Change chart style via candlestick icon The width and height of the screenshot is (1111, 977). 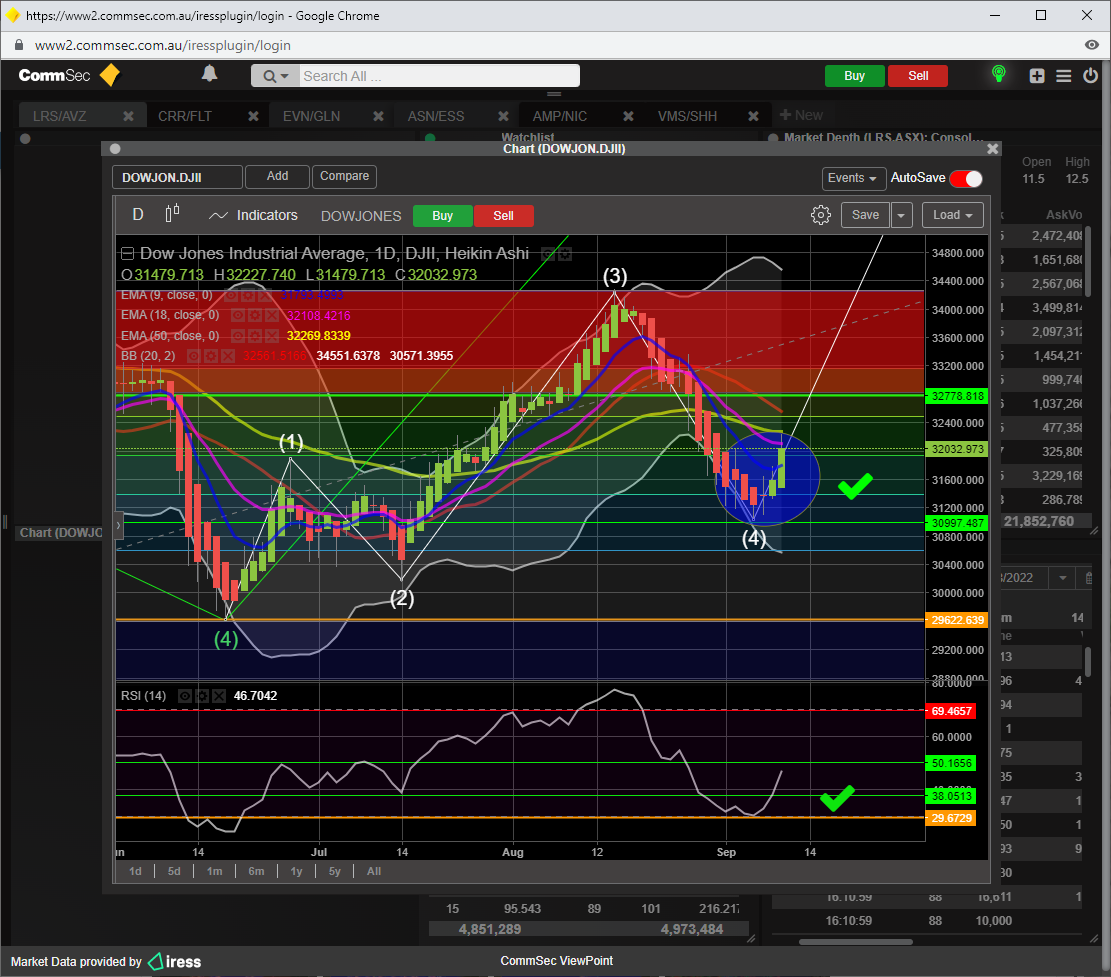[x=172, y=214]
